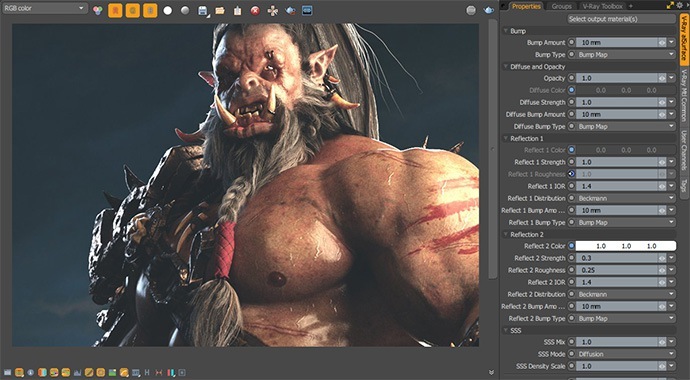Viewport: 690px width, 380px height.
Task: Toggle the blue channel button
Action: (x=150, y=10)
